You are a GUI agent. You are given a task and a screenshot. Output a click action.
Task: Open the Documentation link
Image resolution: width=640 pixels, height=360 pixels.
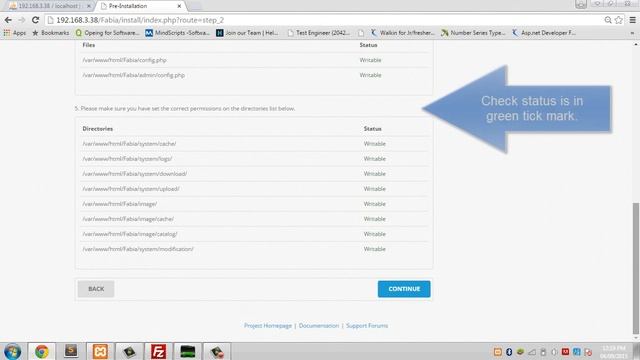point(319,326)
